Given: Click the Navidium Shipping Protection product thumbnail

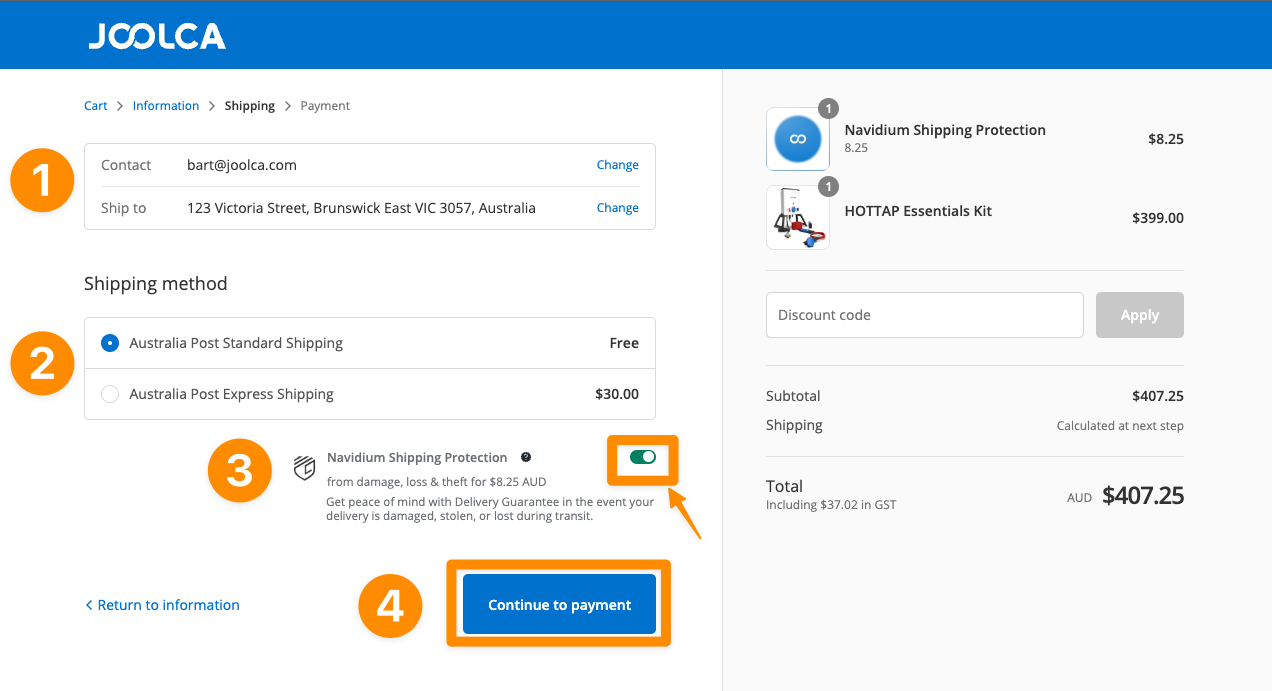Looking at the screenshot, I should 798,139.
